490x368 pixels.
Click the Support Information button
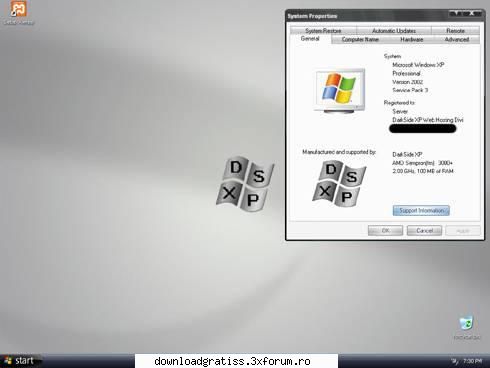[x=421, y=211]
